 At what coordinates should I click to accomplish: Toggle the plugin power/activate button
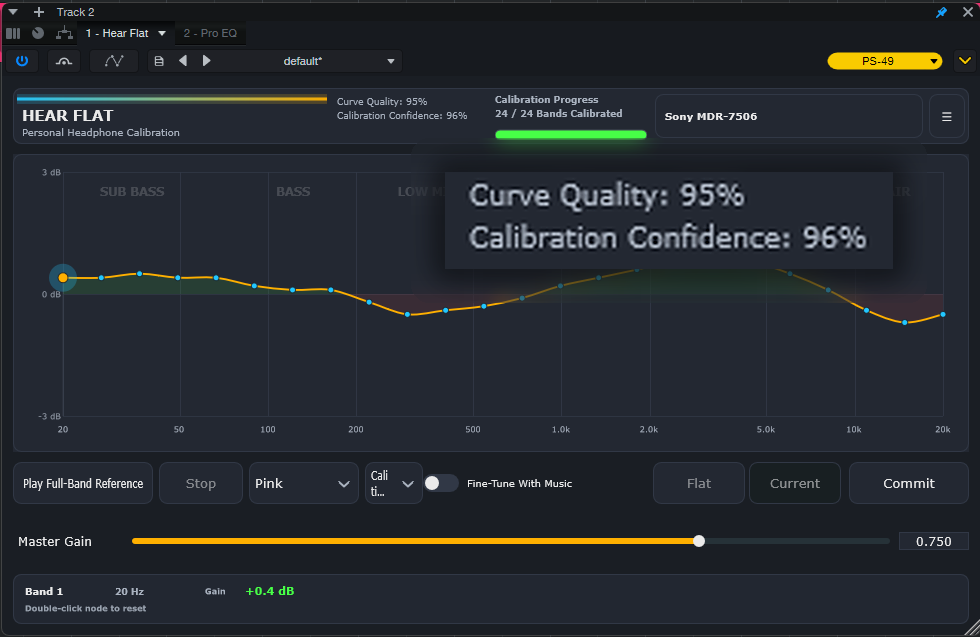click(x=22, y=61)
